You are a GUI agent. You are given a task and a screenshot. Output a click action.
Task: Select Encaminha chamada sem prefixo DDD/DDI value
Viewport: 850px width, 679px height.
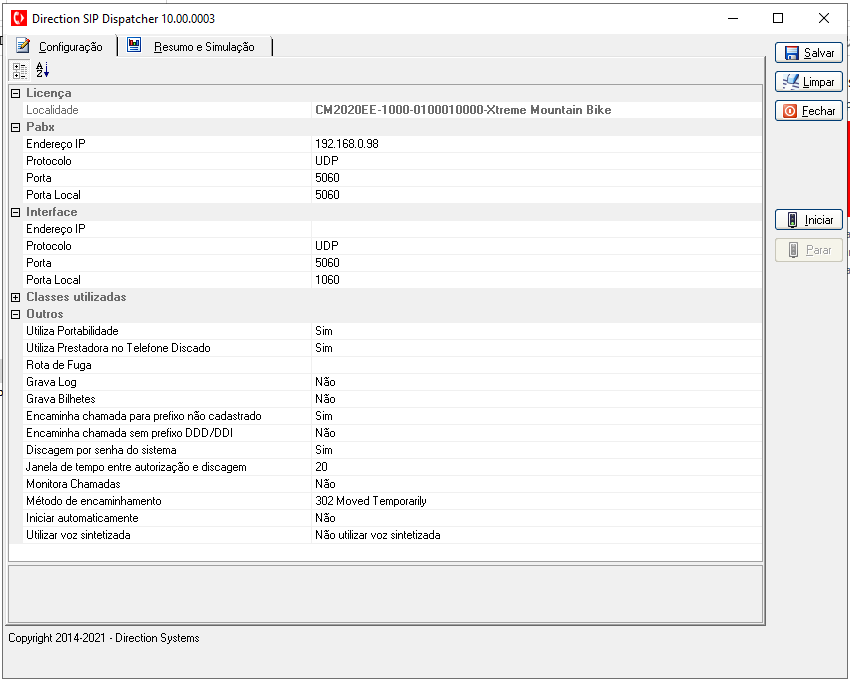pyautogui.click(x=537, y=433)
